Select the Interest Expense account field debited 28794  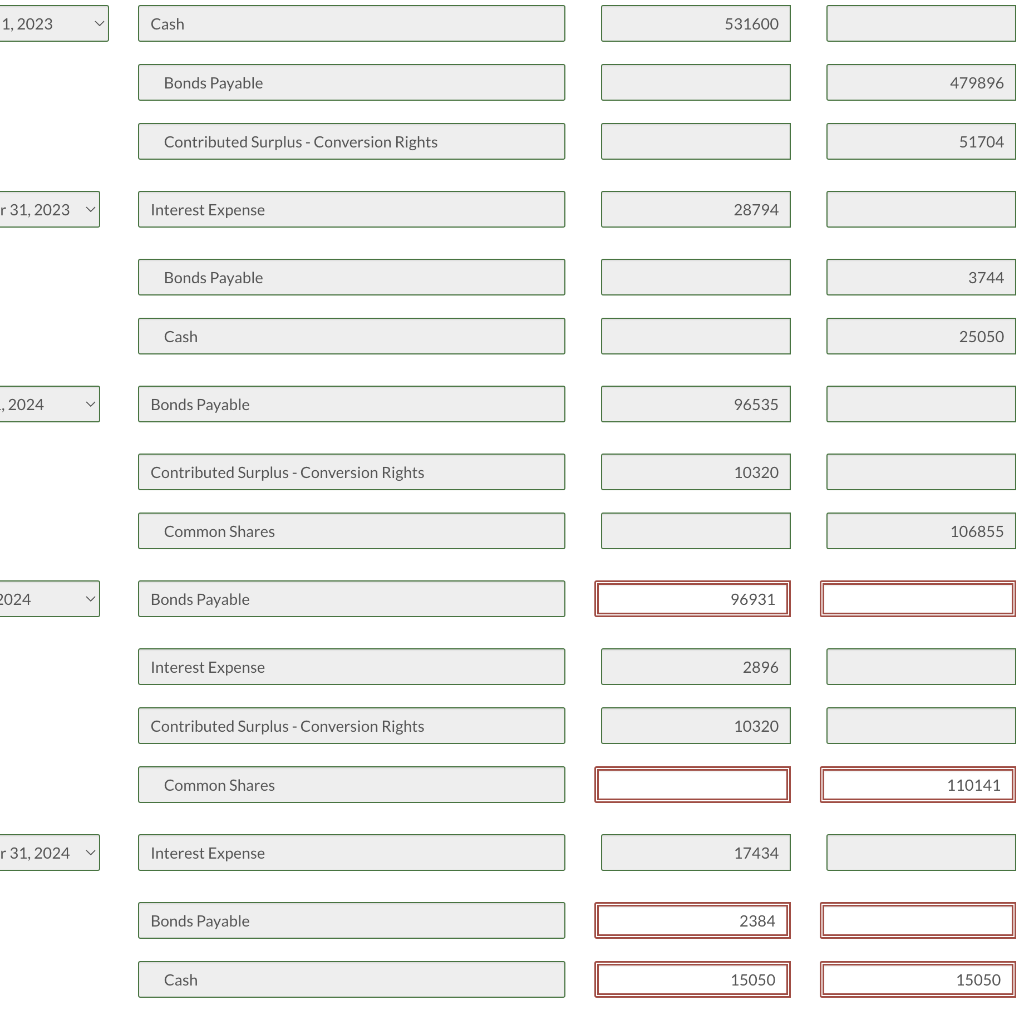(351, 210)
